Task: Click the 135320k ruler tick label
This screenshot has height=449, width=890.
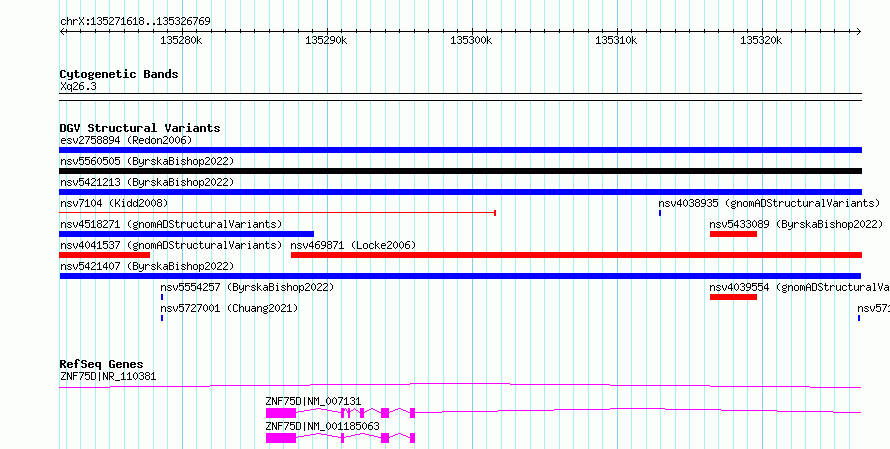Action: pyautogui.click(x=761, y=40)
